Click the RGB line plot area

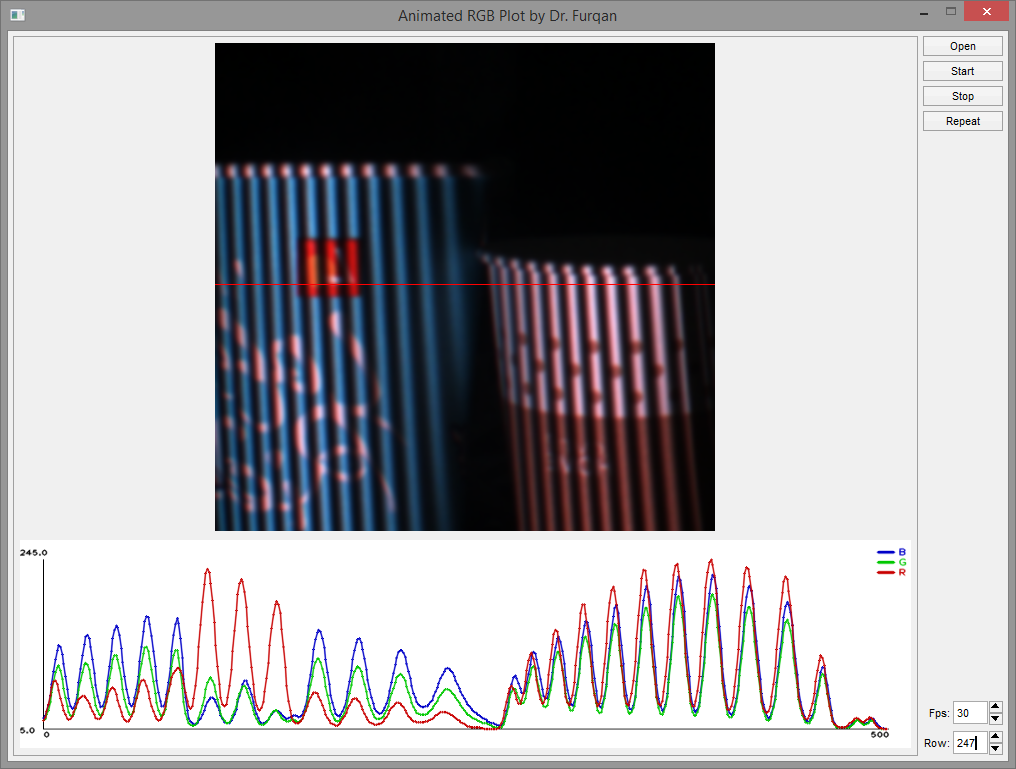tap(465, 643)
